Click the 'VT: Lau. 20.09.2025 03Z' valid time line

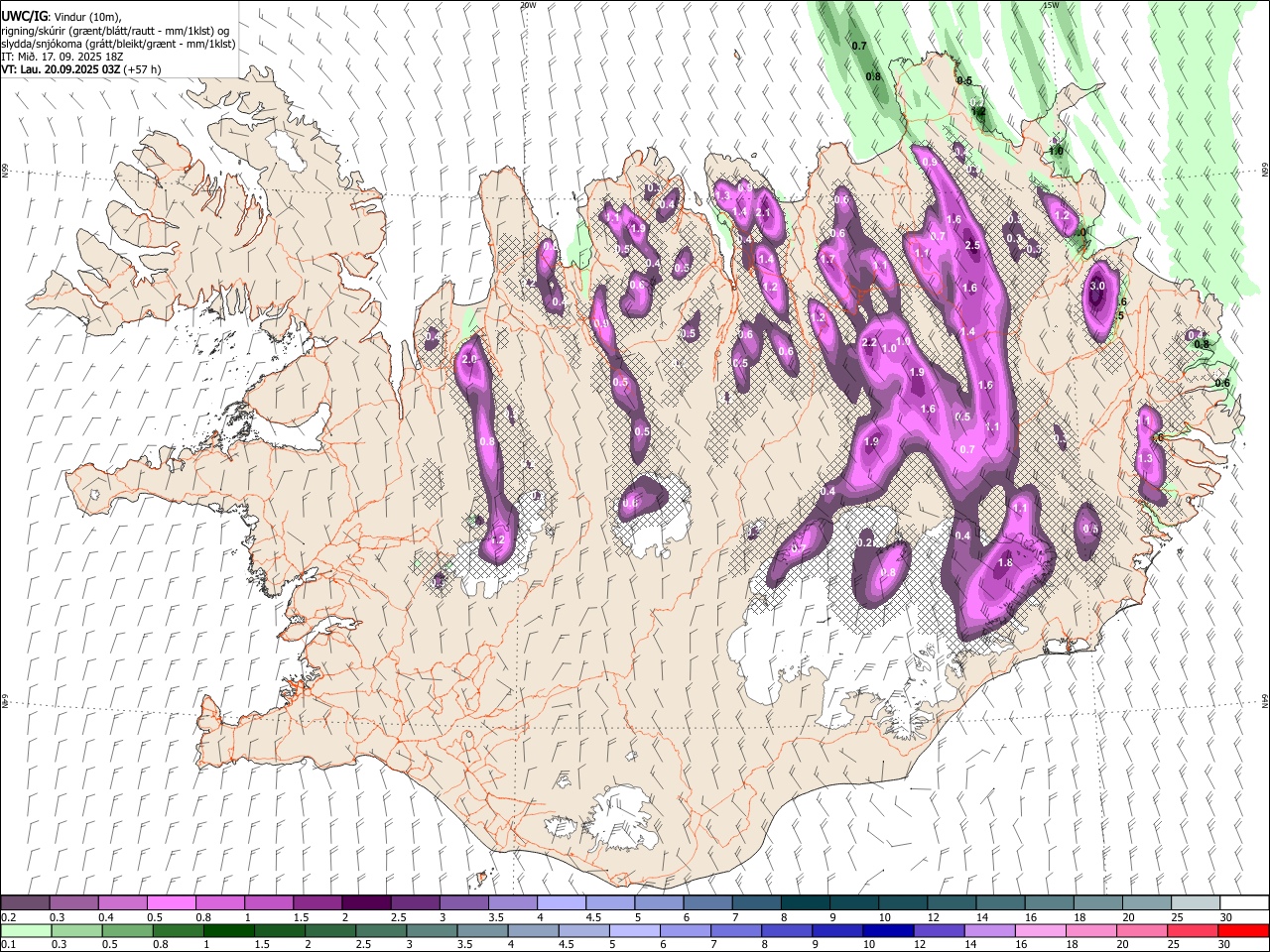[63, 69]
